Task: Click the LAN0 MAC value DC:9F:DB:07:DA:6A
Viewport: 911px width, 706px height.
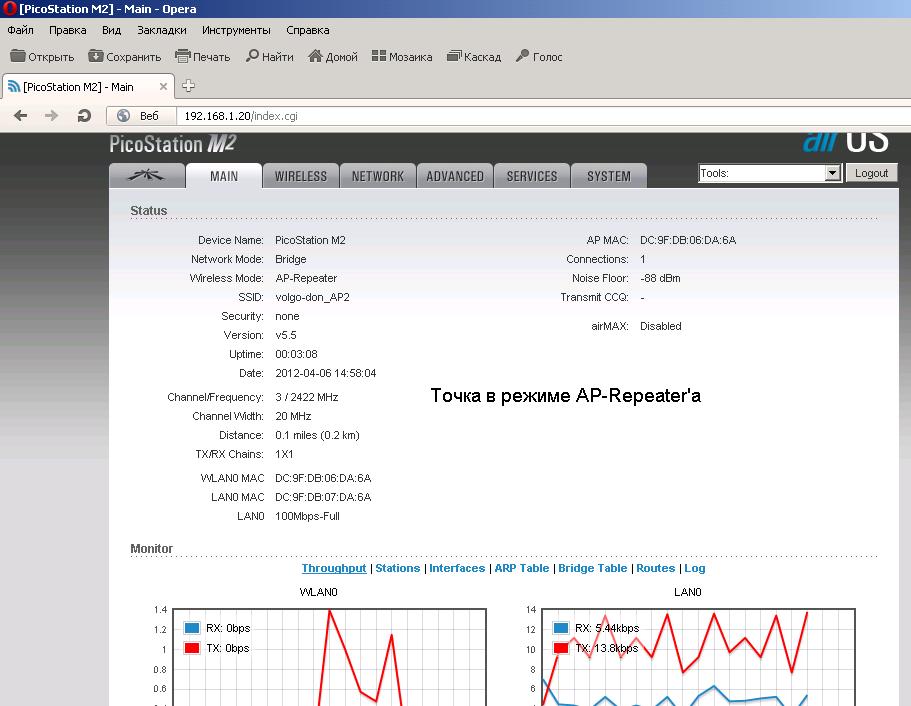Action: pyautogui.click(x=323, y=497)
